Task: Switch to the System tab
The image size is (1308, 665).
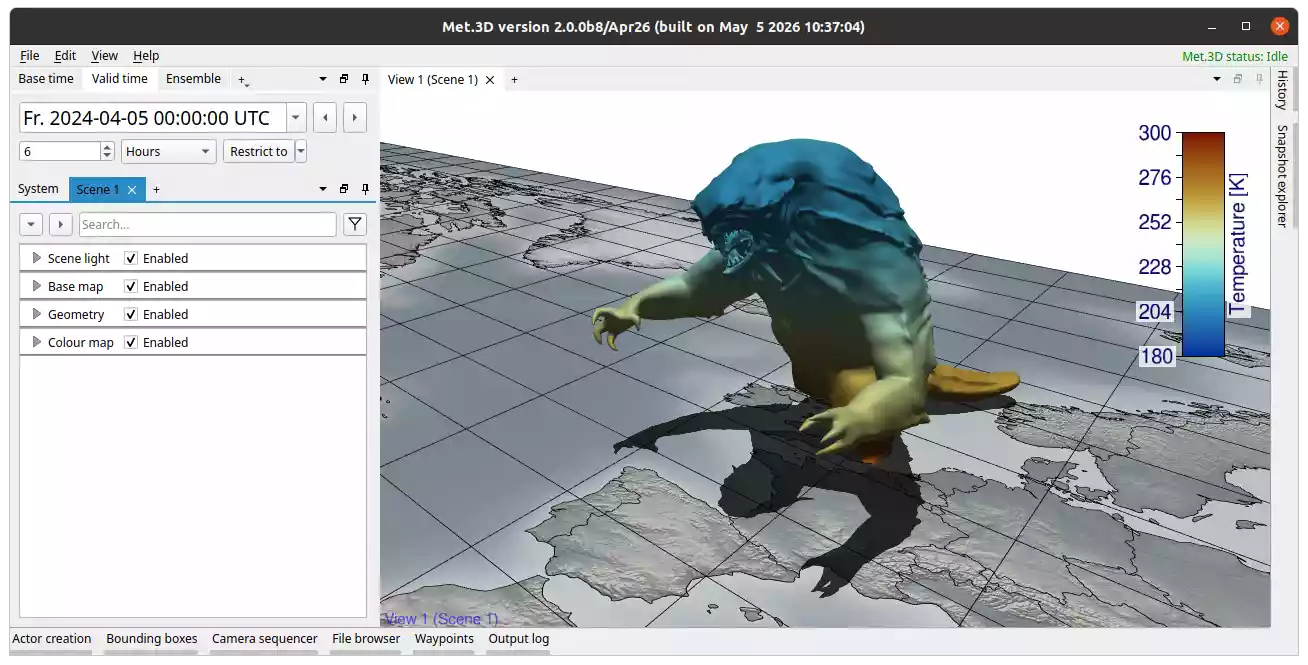Action: [x=39, y=189]
